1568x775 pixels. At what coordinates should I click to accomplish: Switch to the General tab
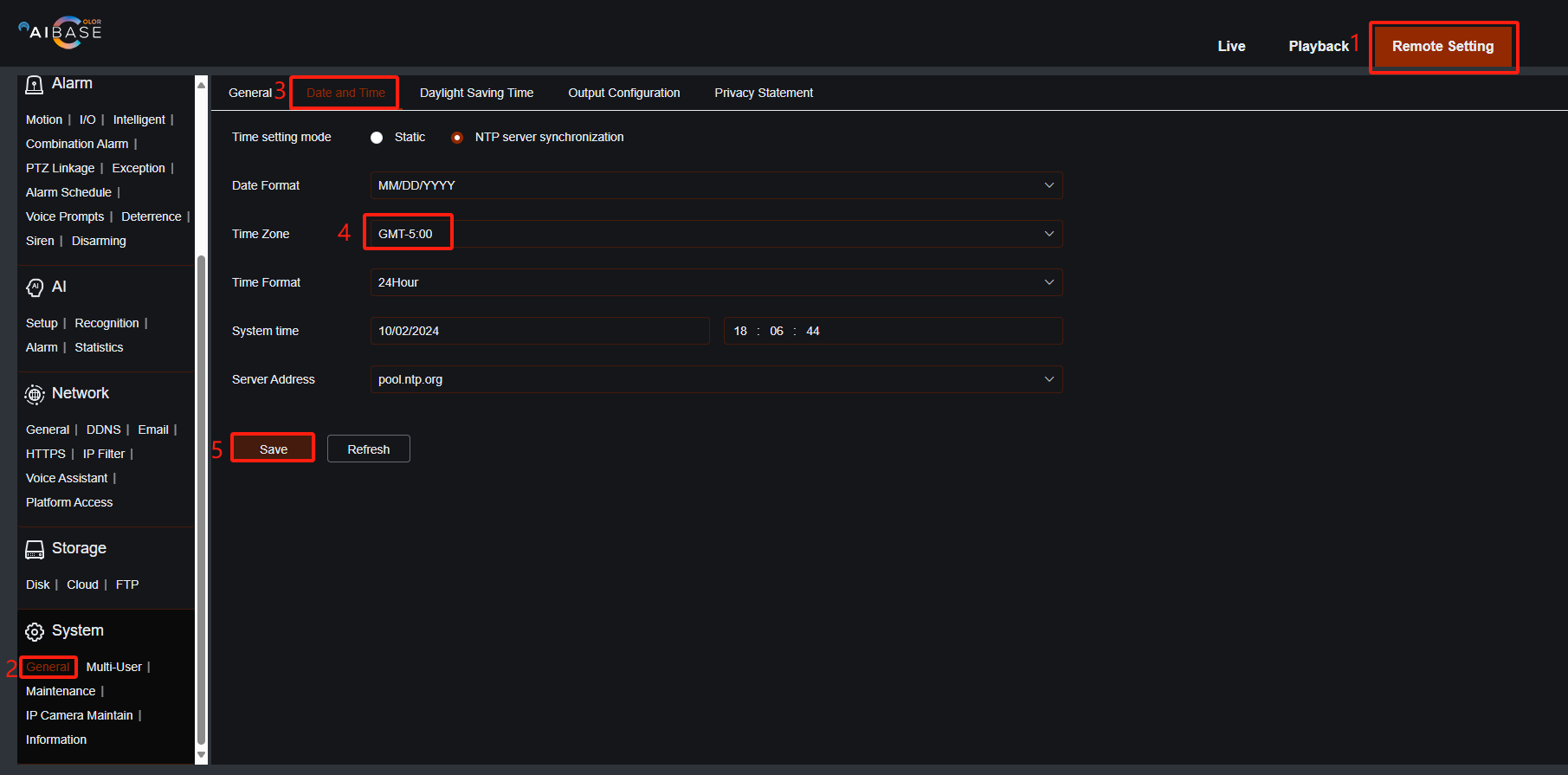(x=250, y=93)
